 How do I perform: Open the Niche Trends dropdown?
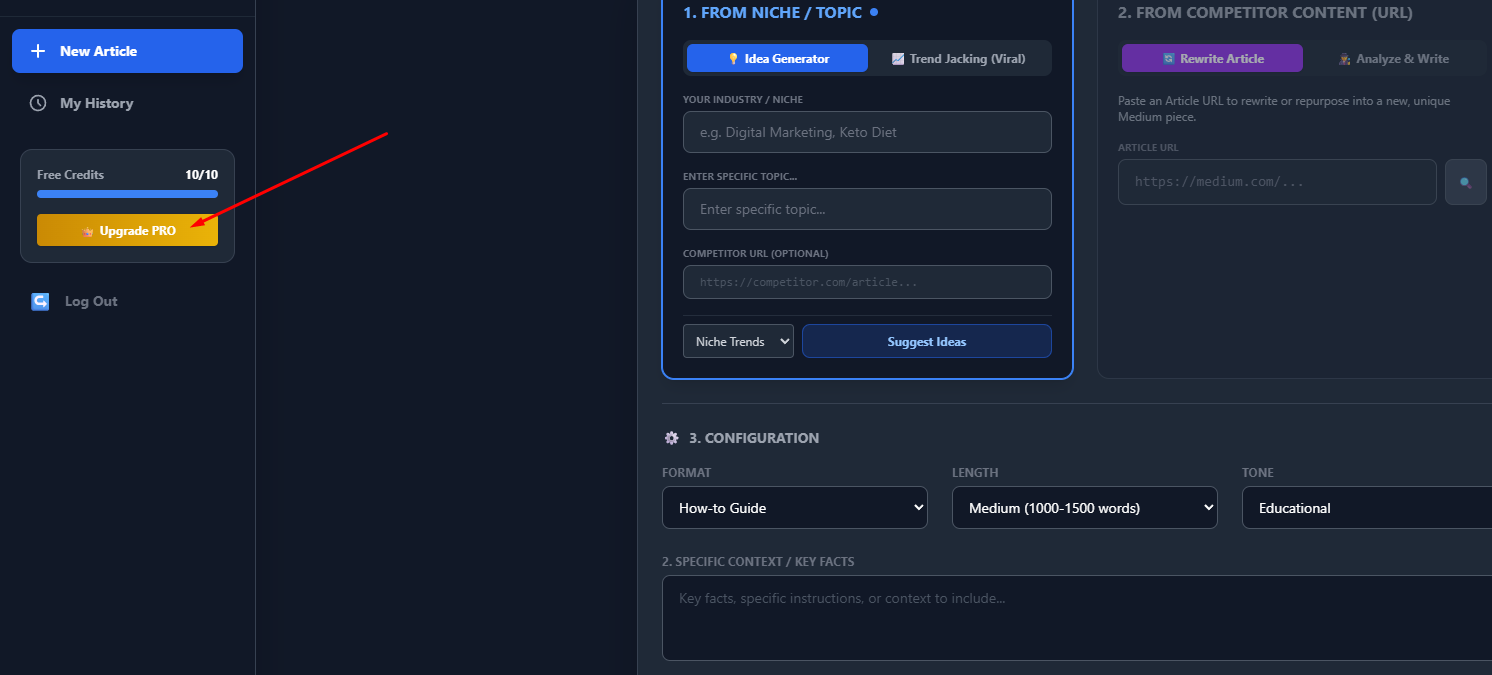click(x=738, y=341)
